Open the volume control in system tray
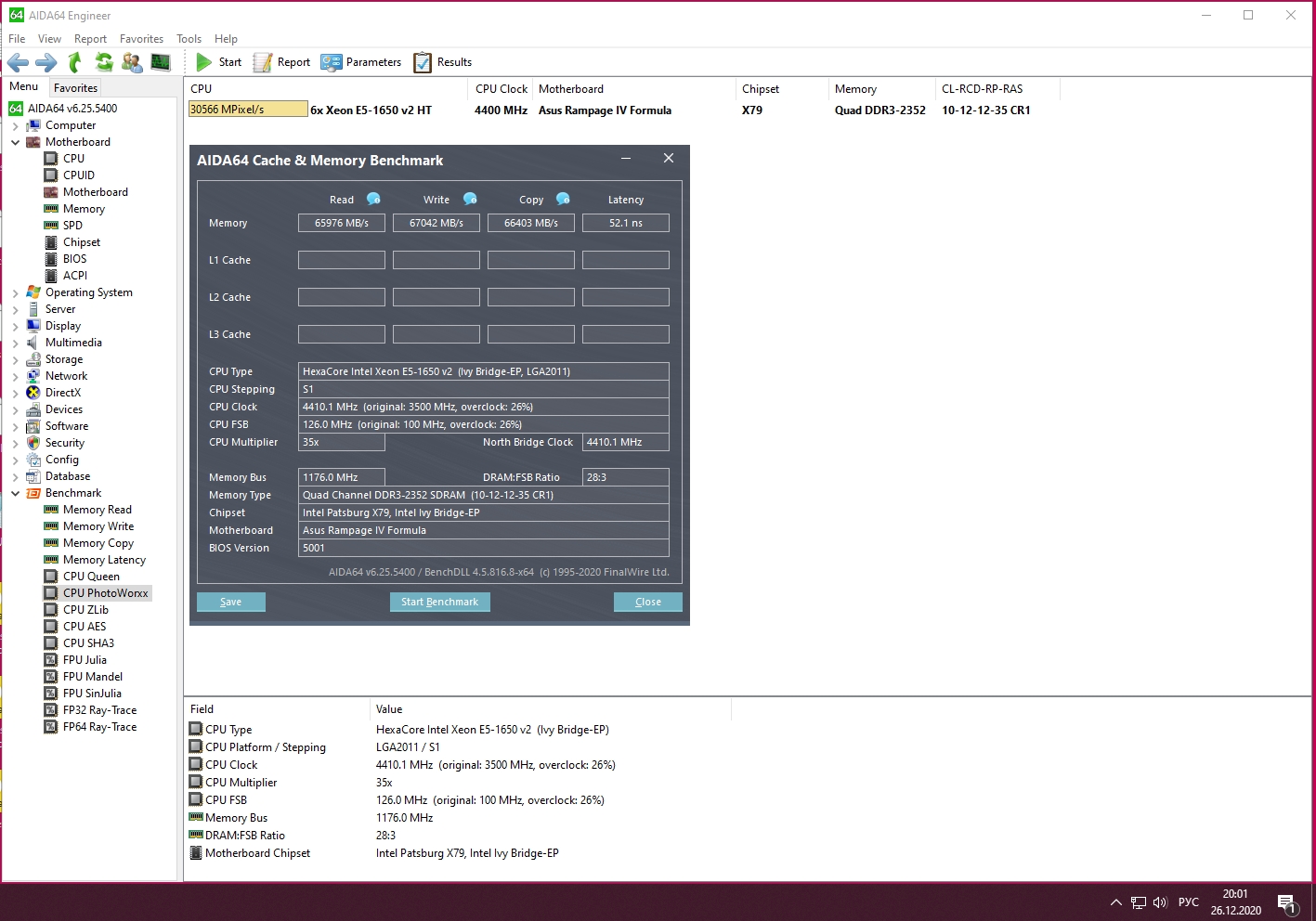The width and height of the screenshot is (1316, 921). tap(1160, 902)
